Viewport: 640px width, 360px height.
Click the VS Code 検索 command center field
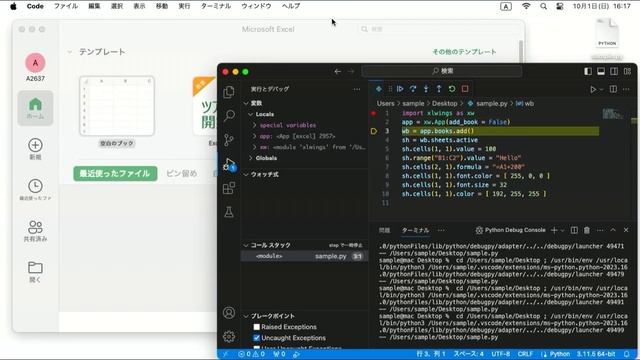pos(442,71)
